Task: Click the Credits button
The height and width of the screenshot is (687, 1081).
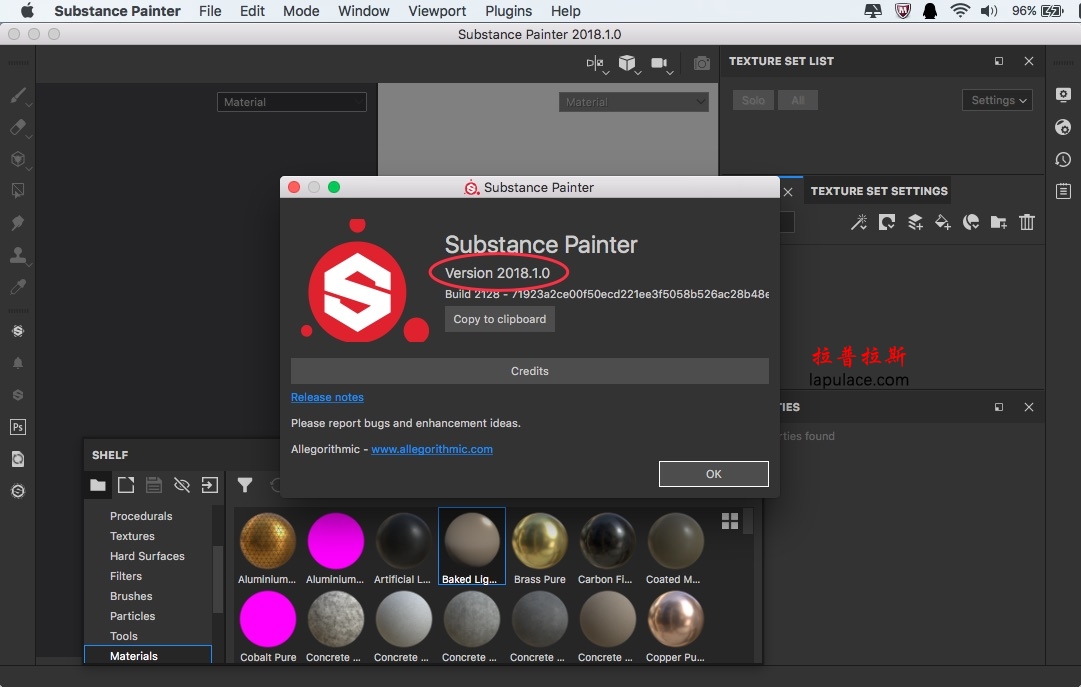Action: point(529,371)
